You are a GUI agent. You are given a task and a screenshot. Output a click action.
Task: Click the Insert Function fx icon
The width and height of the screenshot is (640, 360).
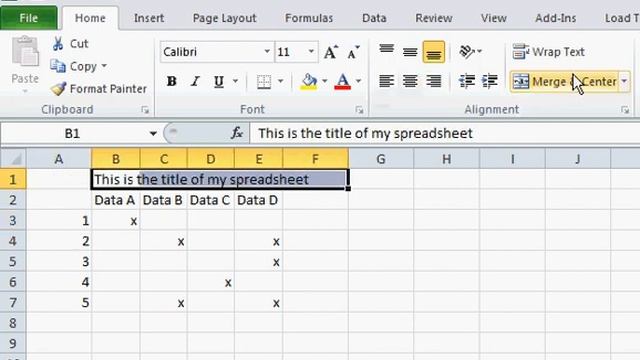coord(237,133)
